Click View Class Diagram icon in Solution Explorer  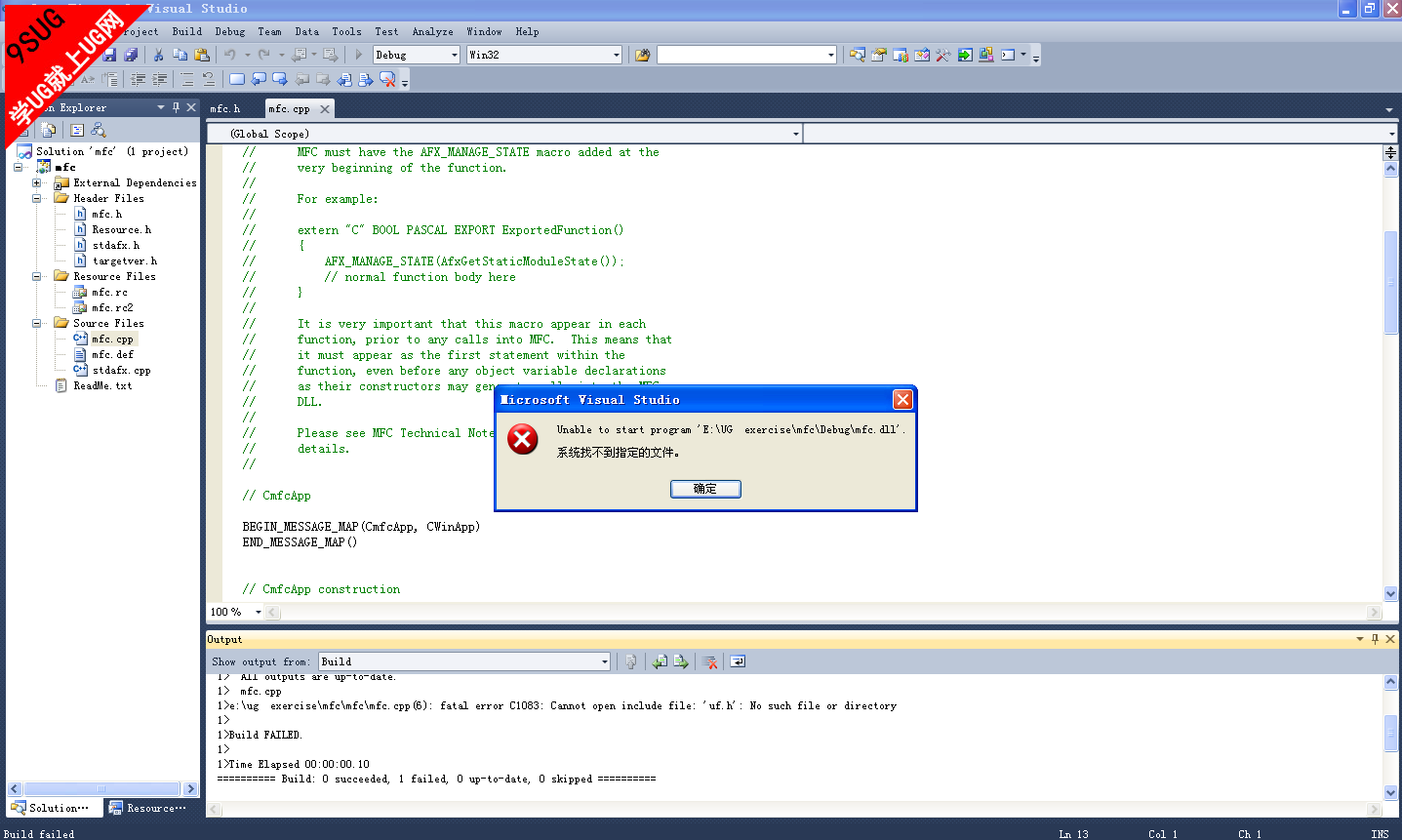[x=99, y=130]
